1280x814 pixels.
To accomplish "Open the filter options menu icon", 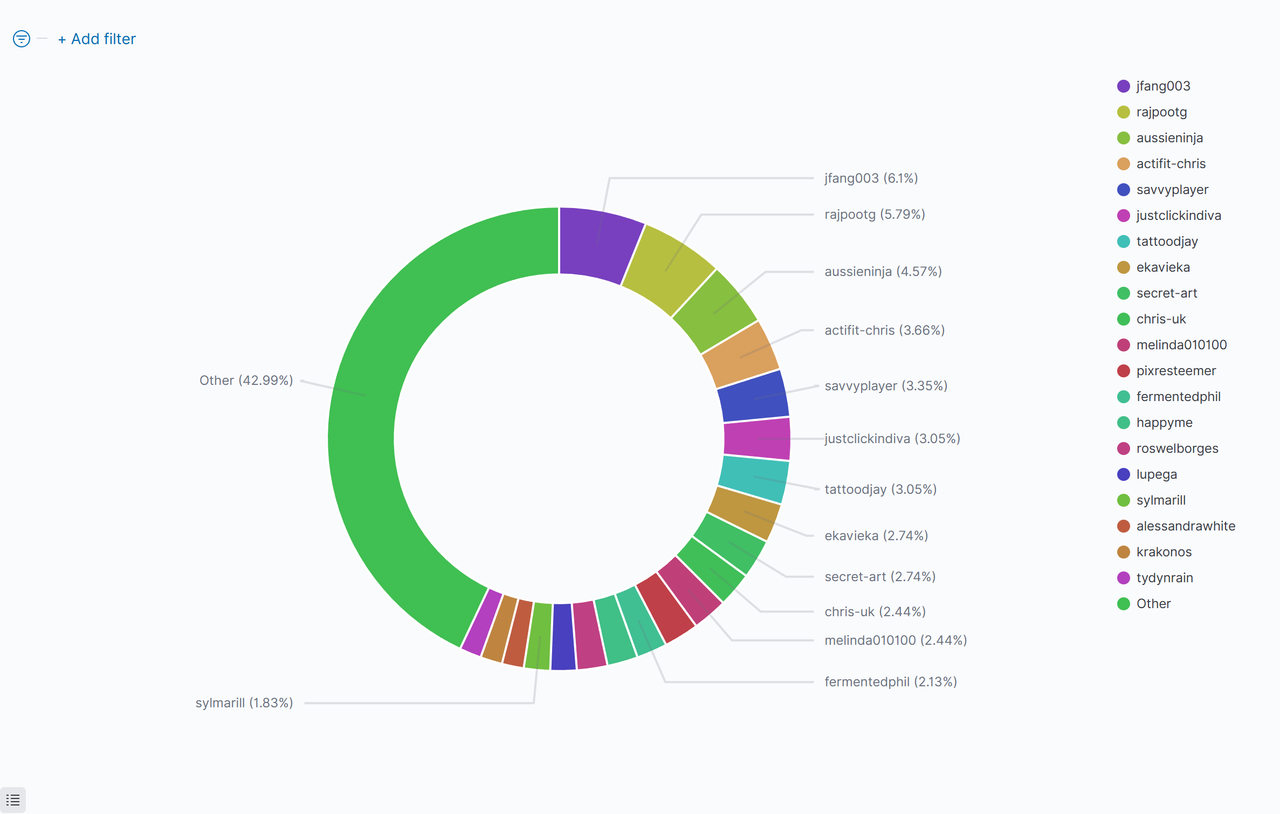I will 21,39.
